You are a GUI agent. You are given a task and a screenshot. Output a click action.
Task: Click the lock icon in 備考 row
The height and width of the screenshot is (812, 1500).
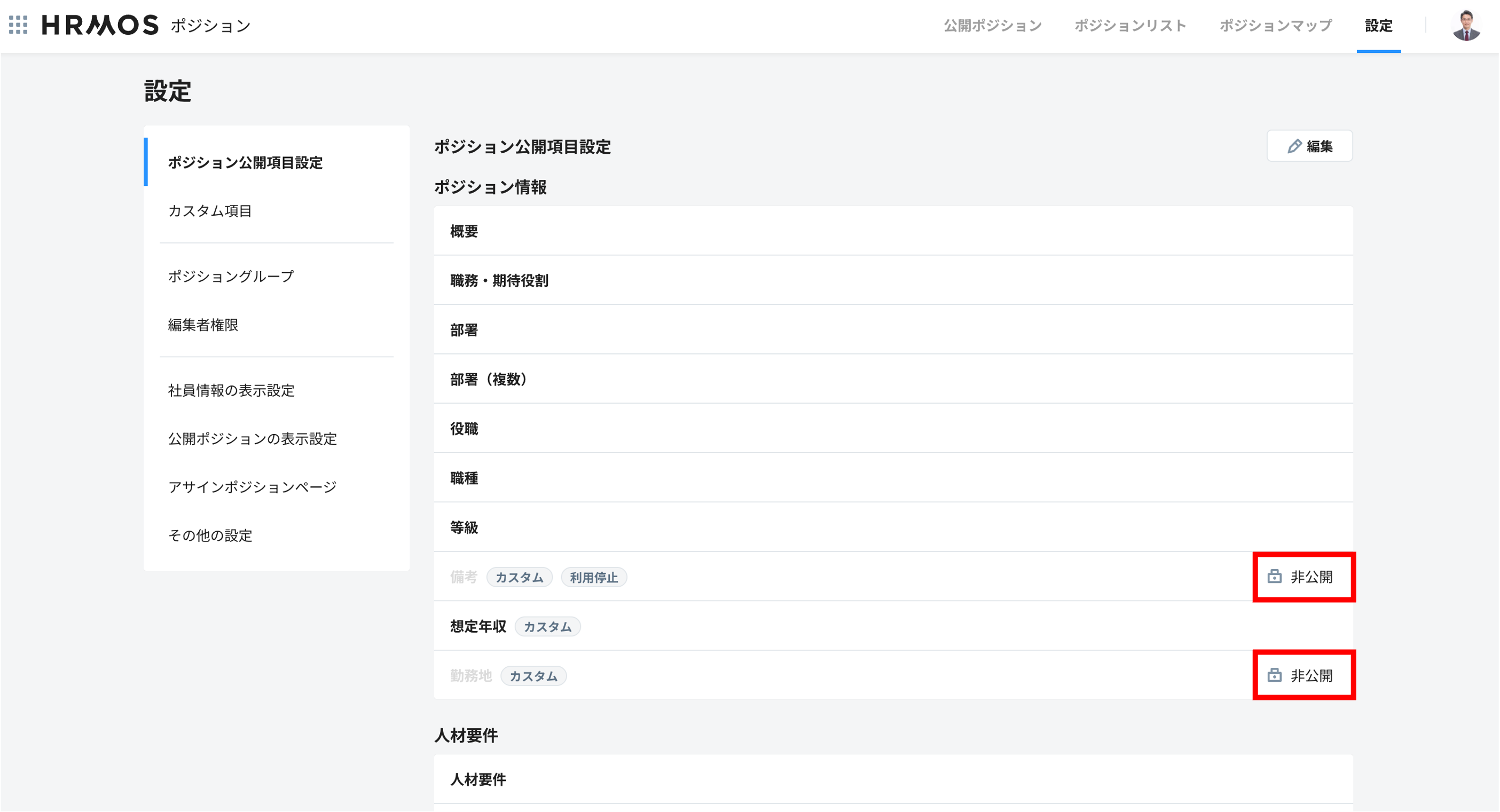[x=1274, y=577]
